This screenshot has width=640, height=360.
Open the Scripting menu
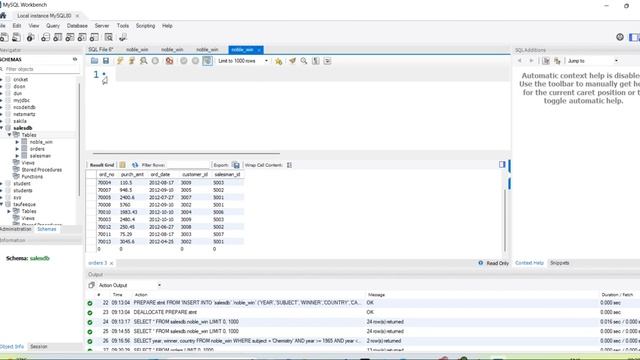tap(145, 26)
